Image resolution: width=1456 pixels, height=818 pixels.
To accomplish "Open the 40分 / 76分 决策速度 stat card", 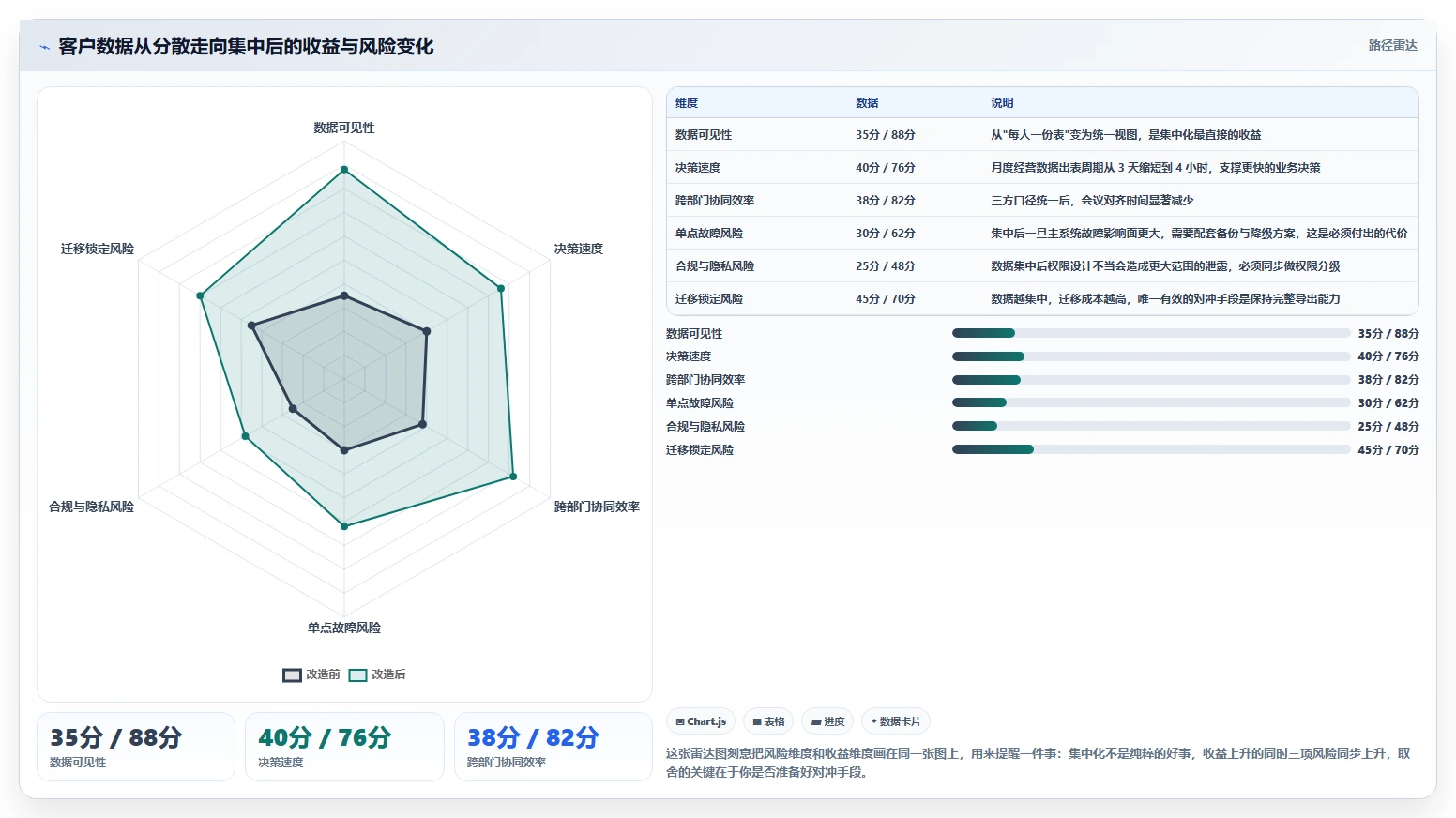I will point(344,747).
